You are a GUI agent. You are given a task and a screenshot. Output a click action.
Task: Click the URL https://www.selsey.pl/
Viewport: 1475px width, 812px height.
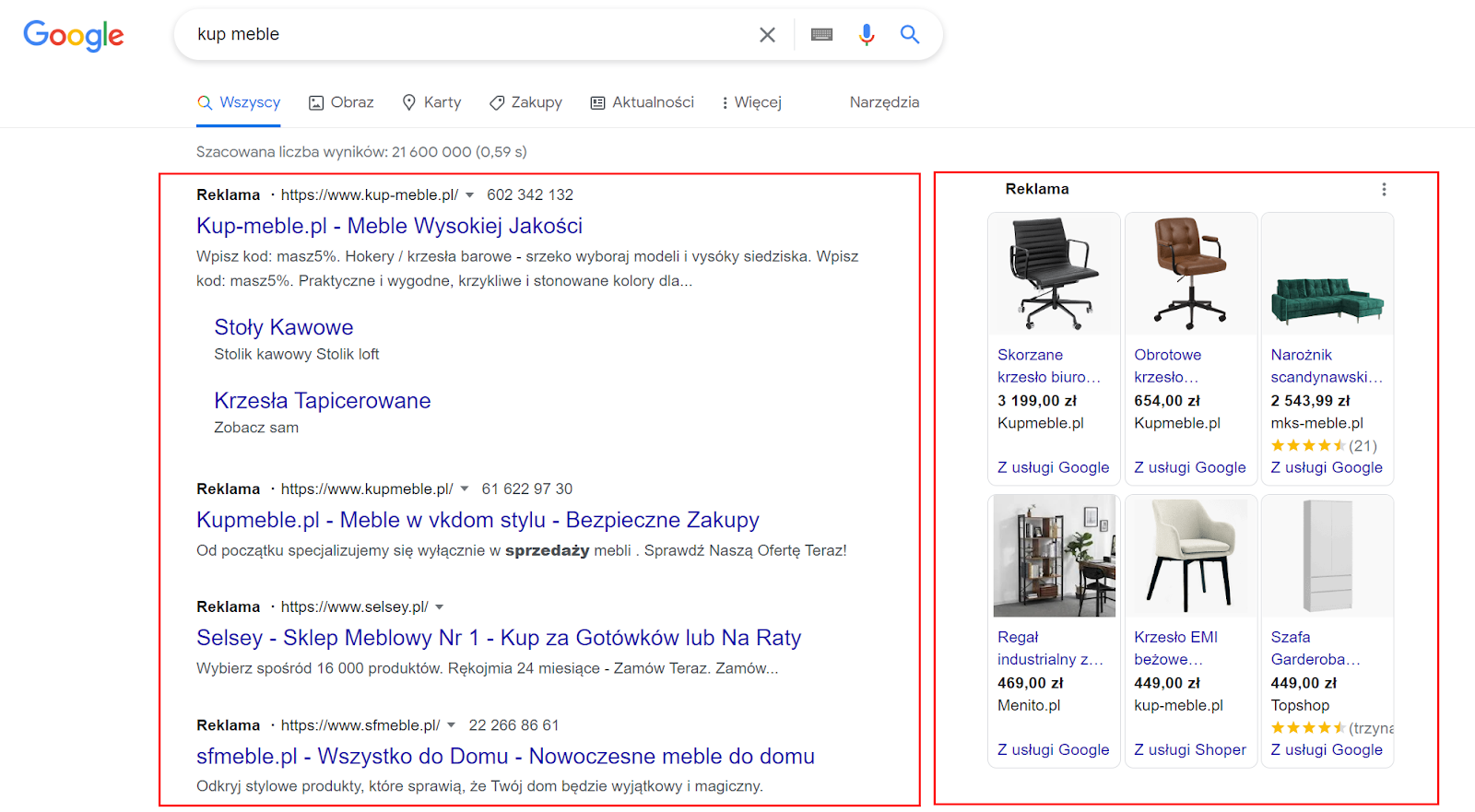coord(355,607)
